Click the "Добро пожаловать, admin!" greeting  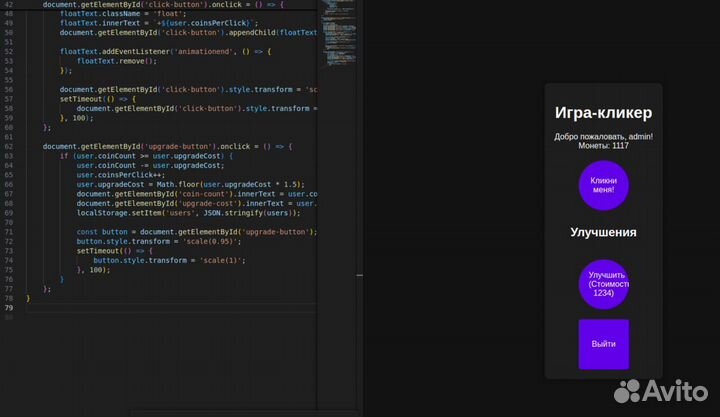pos(603,136)
